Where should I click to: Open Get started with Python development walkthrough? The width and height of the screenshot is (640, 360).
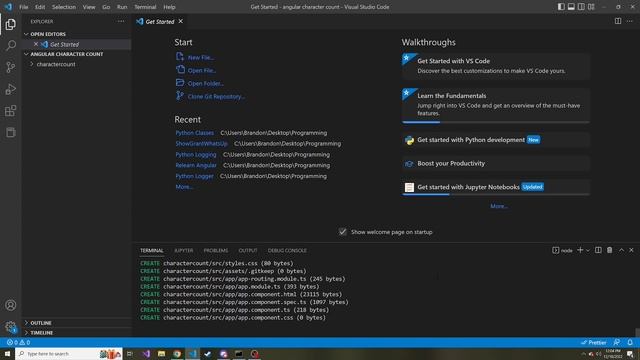(x=496, y=140)
